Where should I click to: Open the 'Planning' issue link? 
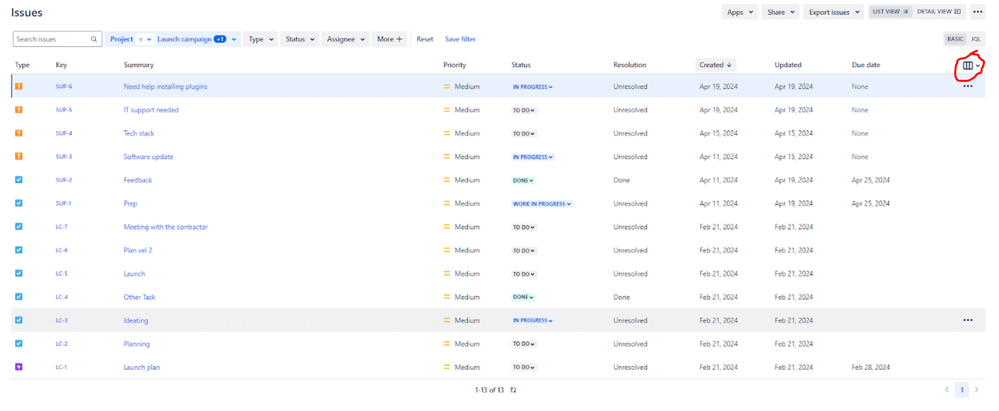136,343
